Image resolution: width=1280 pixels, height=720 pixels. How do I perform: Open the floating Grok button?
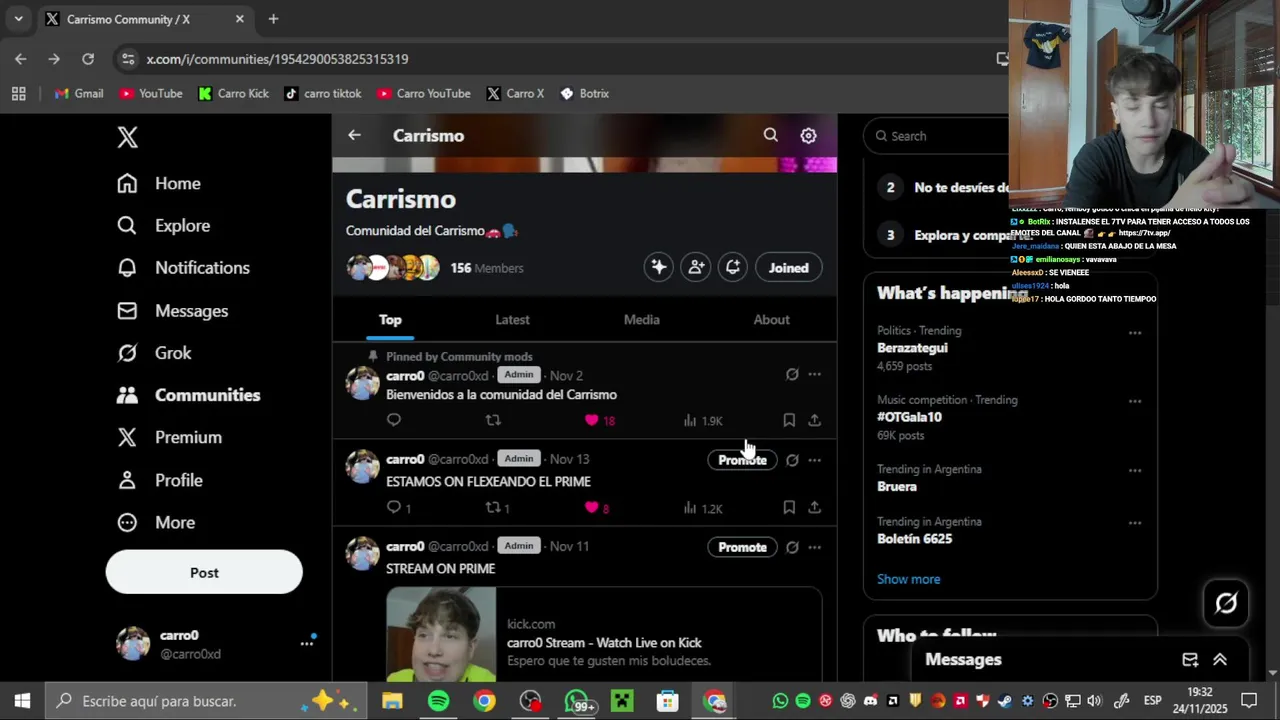[1226, 603]
